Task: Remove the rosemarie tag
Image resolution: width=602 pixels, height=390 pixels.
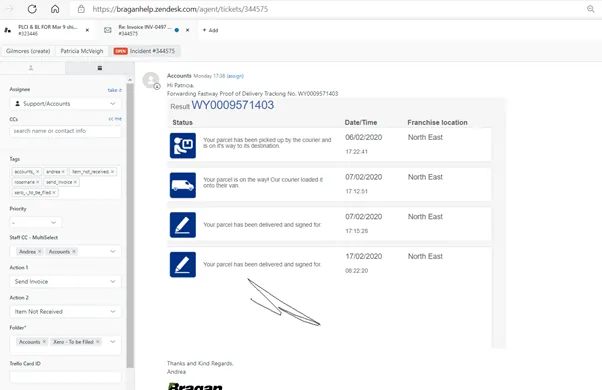Action: 38,182
